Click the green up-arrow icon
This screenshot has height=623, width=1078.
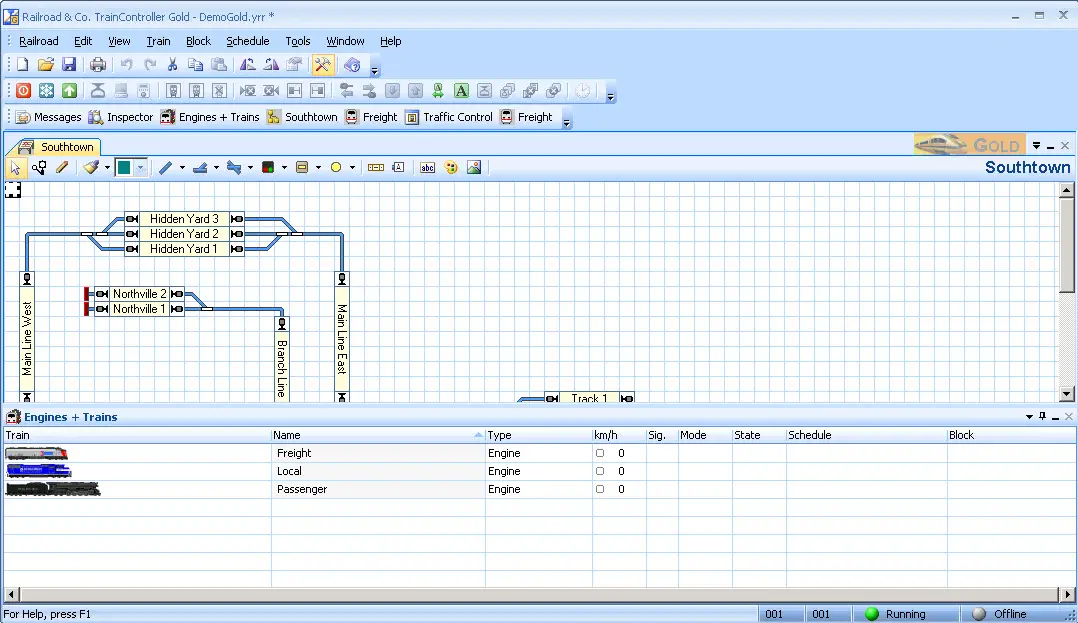tap(69, 91)
